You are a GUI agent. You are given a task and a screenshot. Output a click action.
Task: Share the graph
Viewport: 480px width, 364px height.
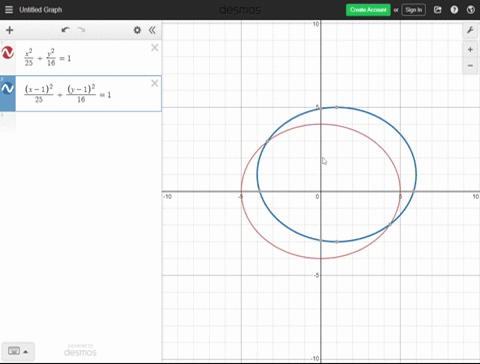tap(438, 10)
